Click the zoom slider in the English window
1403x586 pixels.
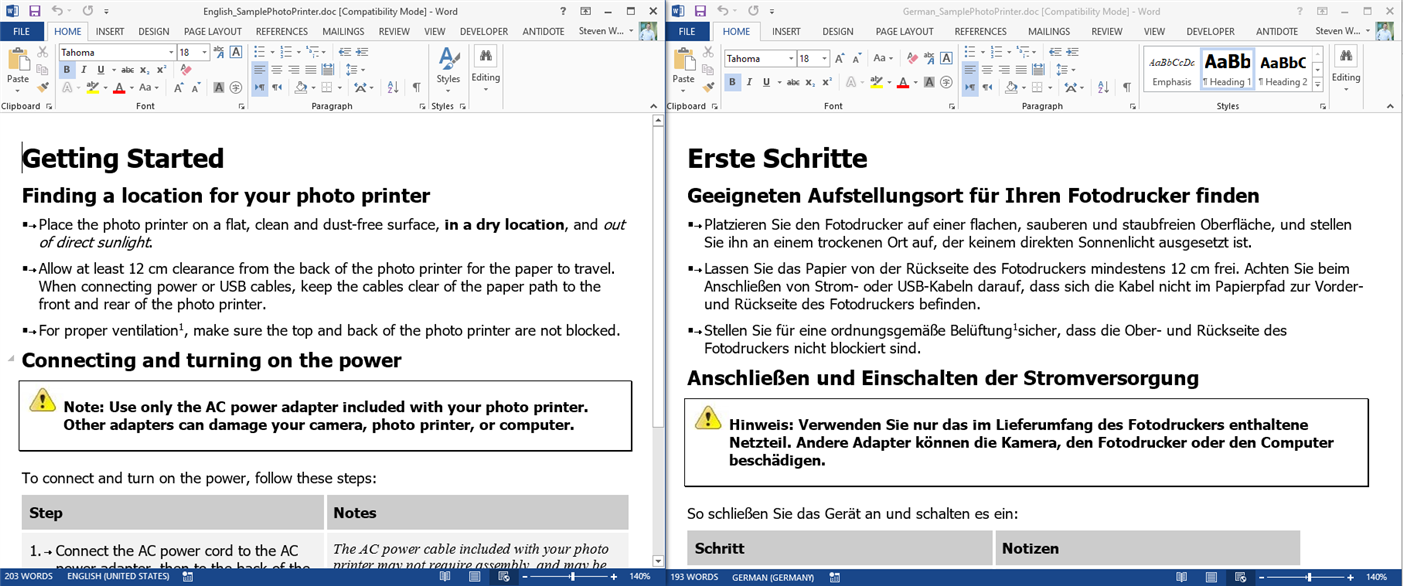click(x=572, y=577)
